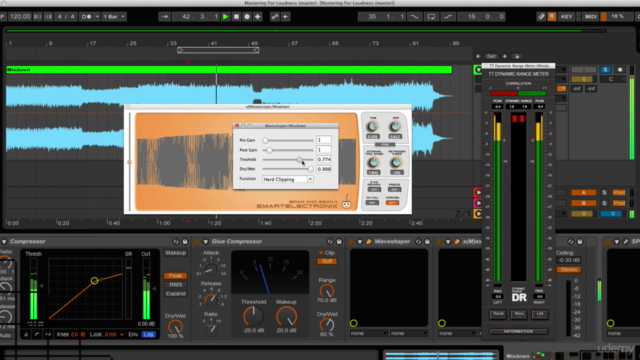Click the Glue Compressor hot-swap icon
Screen dimensions: 640x360
pos(330,242)
